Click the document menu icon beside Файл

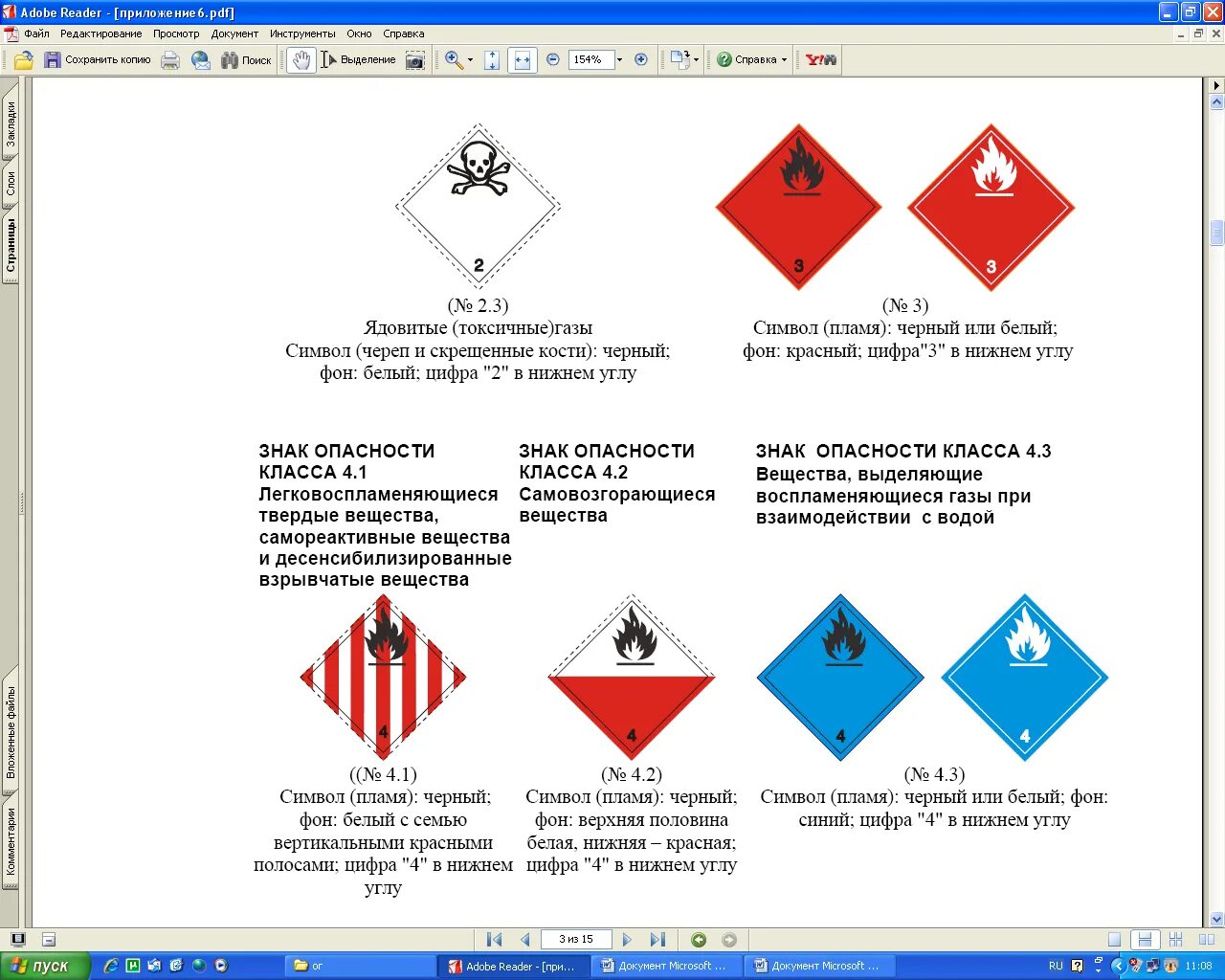point(11,33)
